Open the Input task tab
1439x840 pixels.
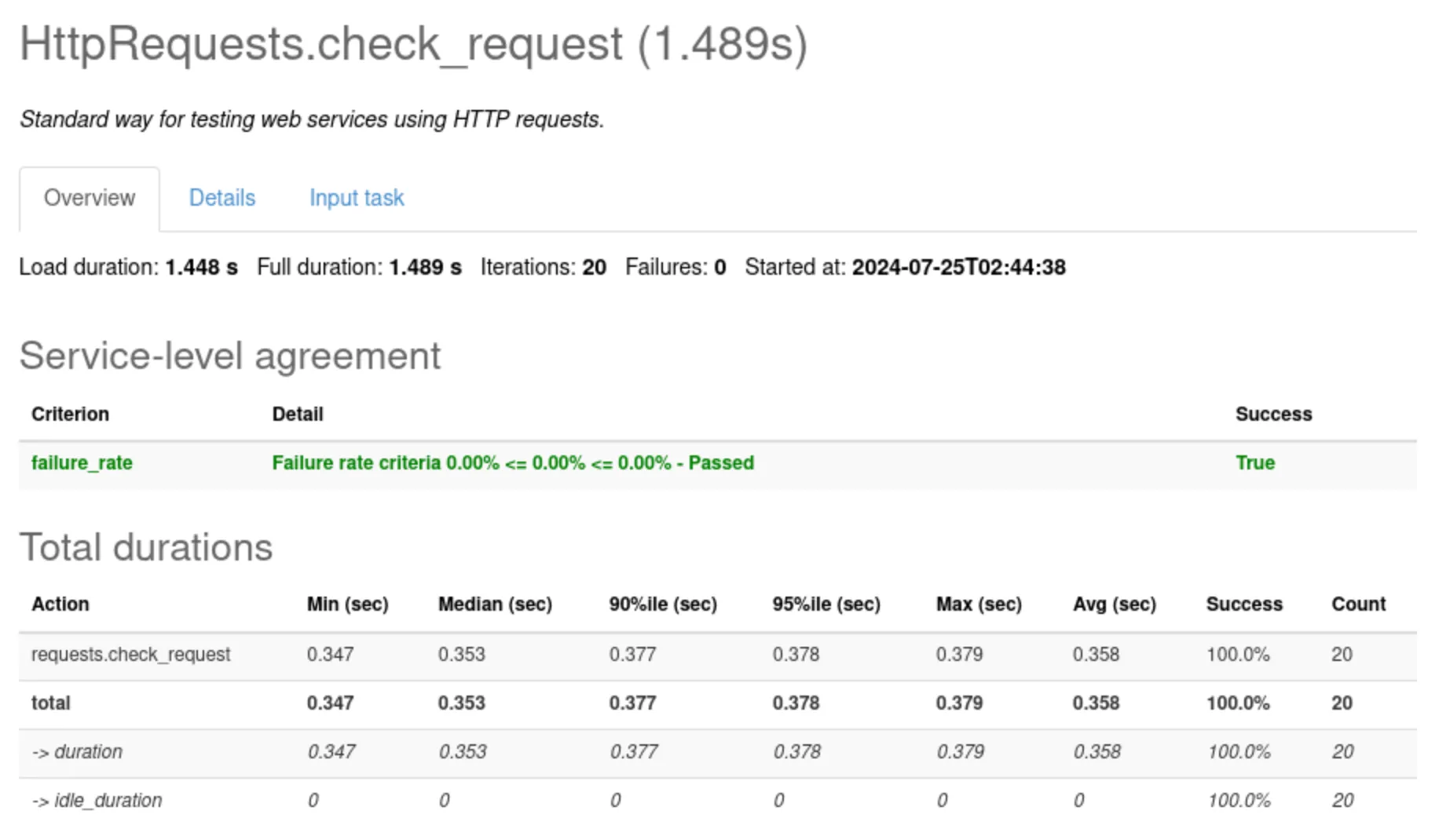(356, 198)
